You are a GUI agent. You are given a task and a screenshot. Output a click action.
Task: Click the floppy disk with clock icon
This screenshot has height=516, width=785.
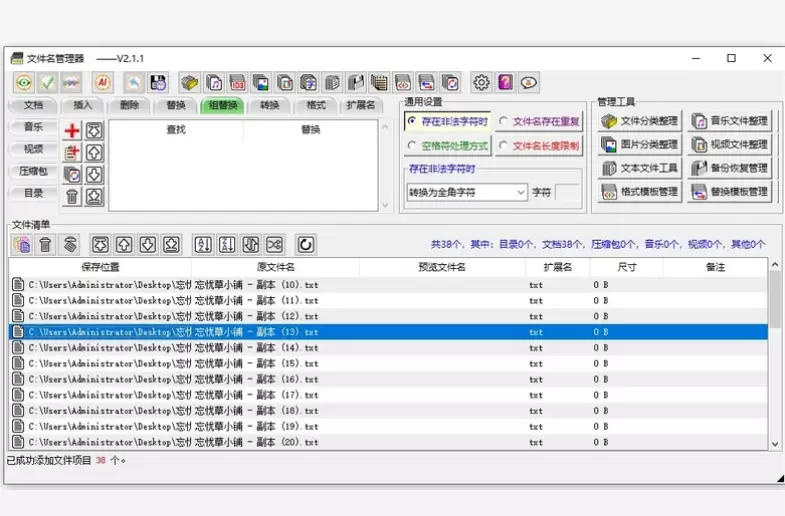(158, 83)
